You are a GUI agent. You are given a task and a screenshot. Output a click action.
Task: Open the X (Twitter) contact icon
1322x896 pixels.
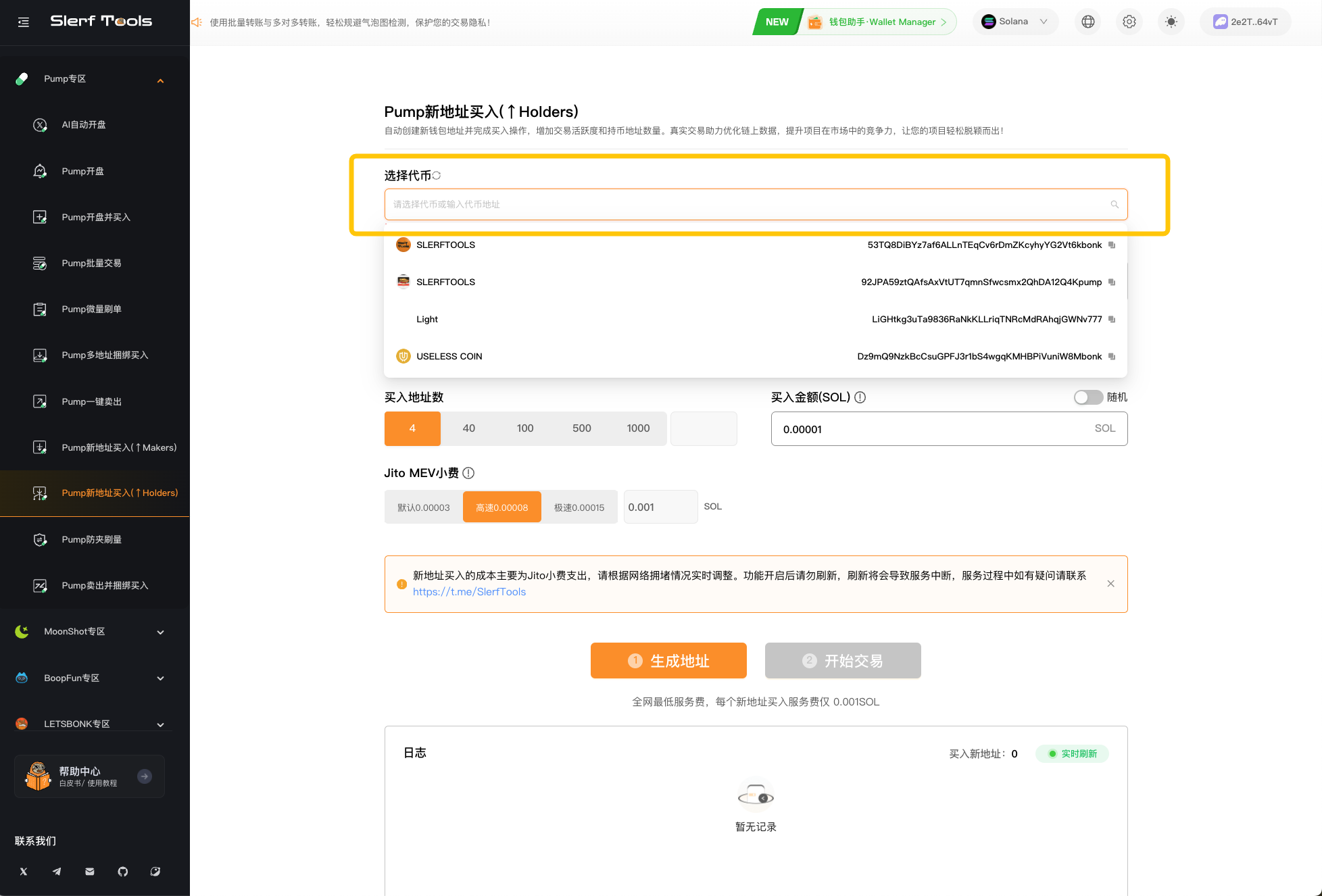point(24,872)
